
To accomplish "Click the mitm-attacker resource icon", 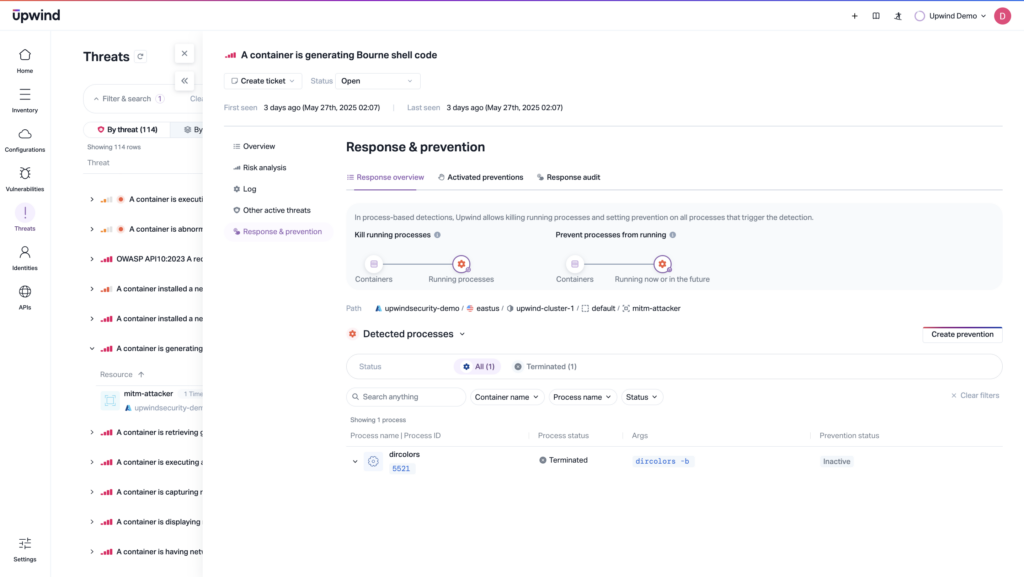I will tap(110, 400).
